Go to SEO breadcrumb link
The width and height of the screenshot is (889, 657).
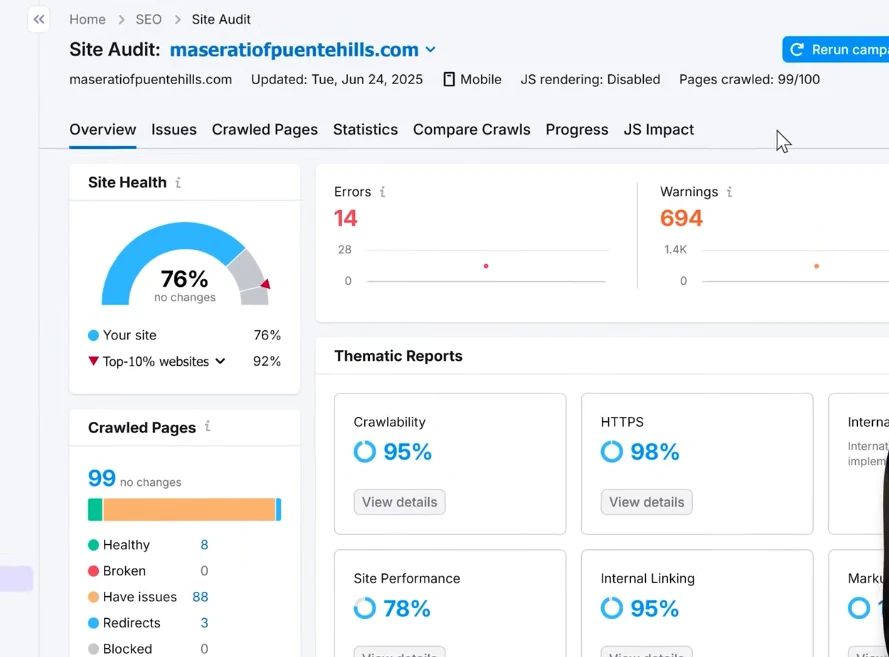pyautogui.click(x=149, y=19)
